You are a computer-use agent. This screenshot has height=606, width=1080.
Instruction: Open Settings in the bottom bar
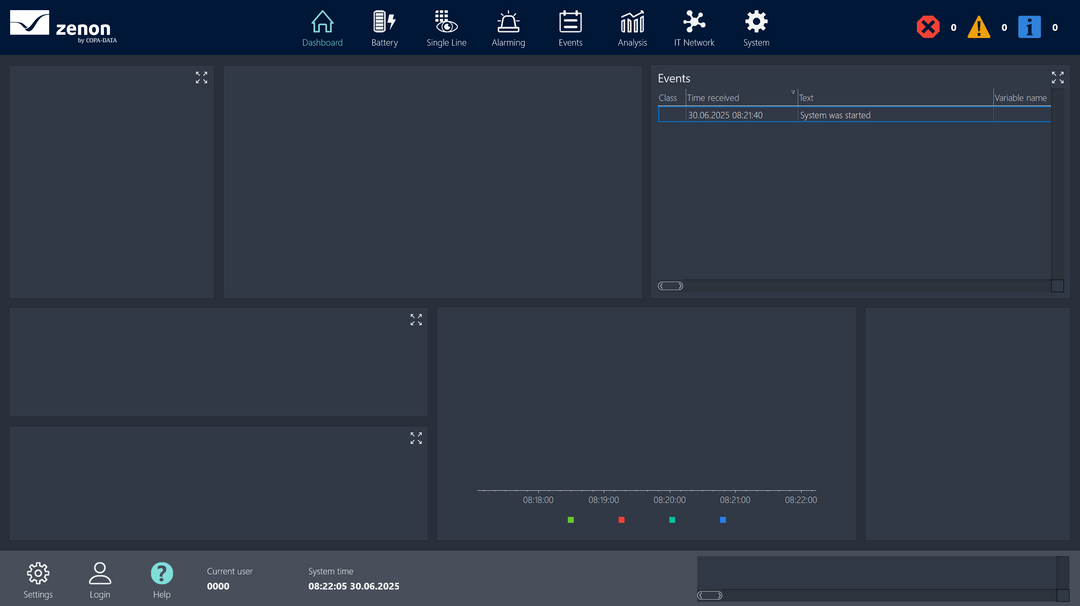pyautogui.click(x=38, y=581)
